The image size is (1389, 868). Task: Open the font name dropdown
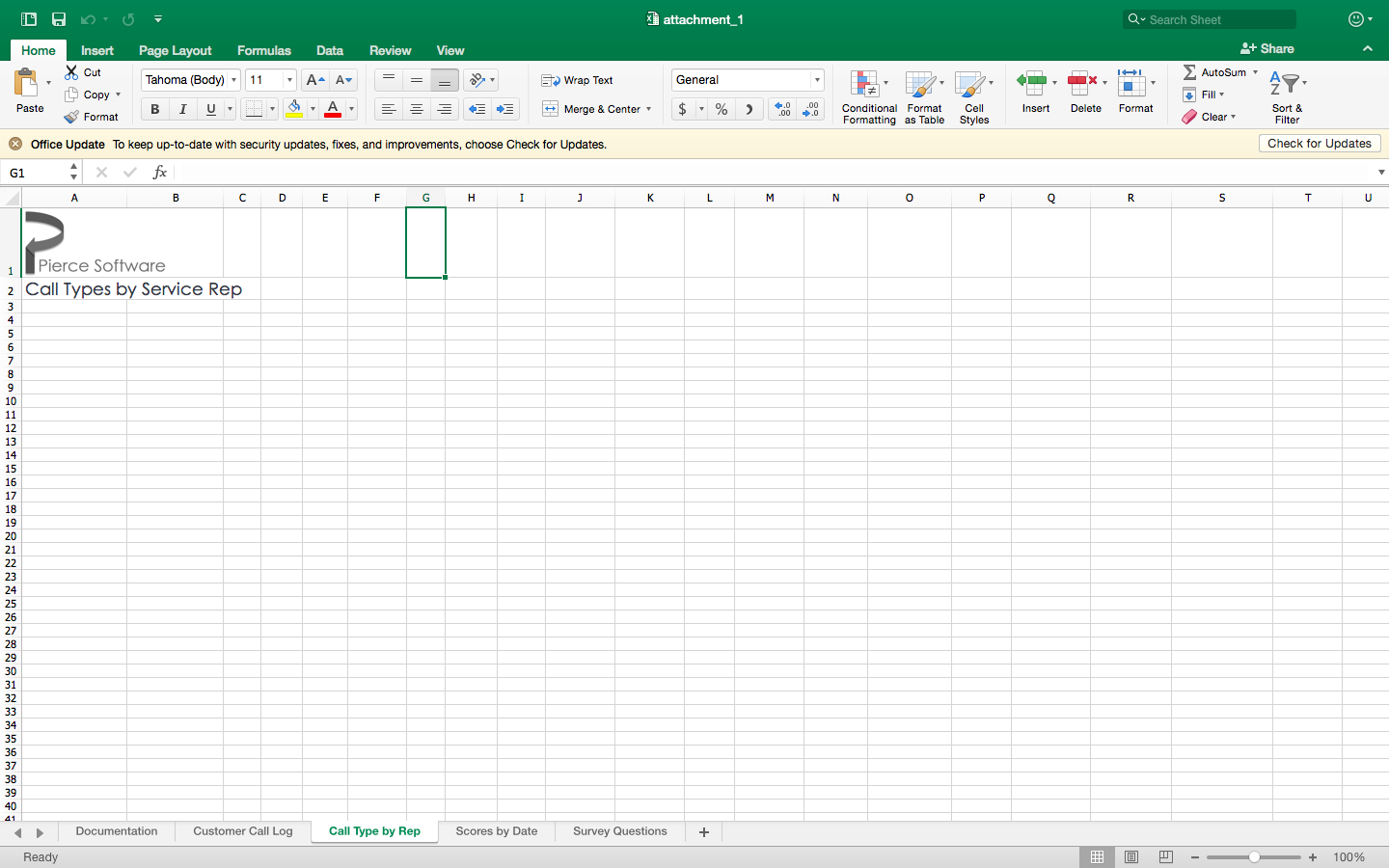(233, 80)
